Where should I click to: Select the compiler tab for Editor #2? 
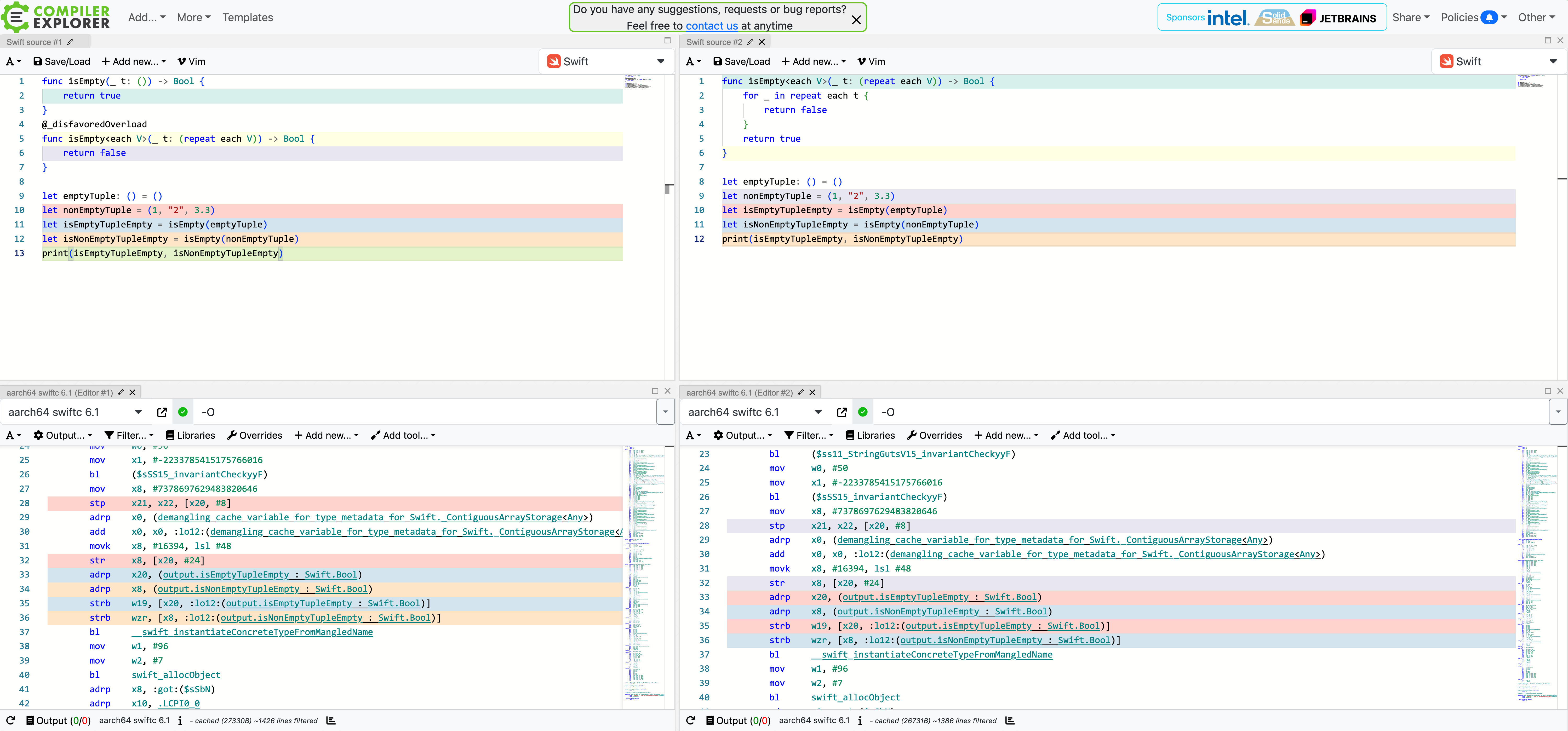[739, 393]
